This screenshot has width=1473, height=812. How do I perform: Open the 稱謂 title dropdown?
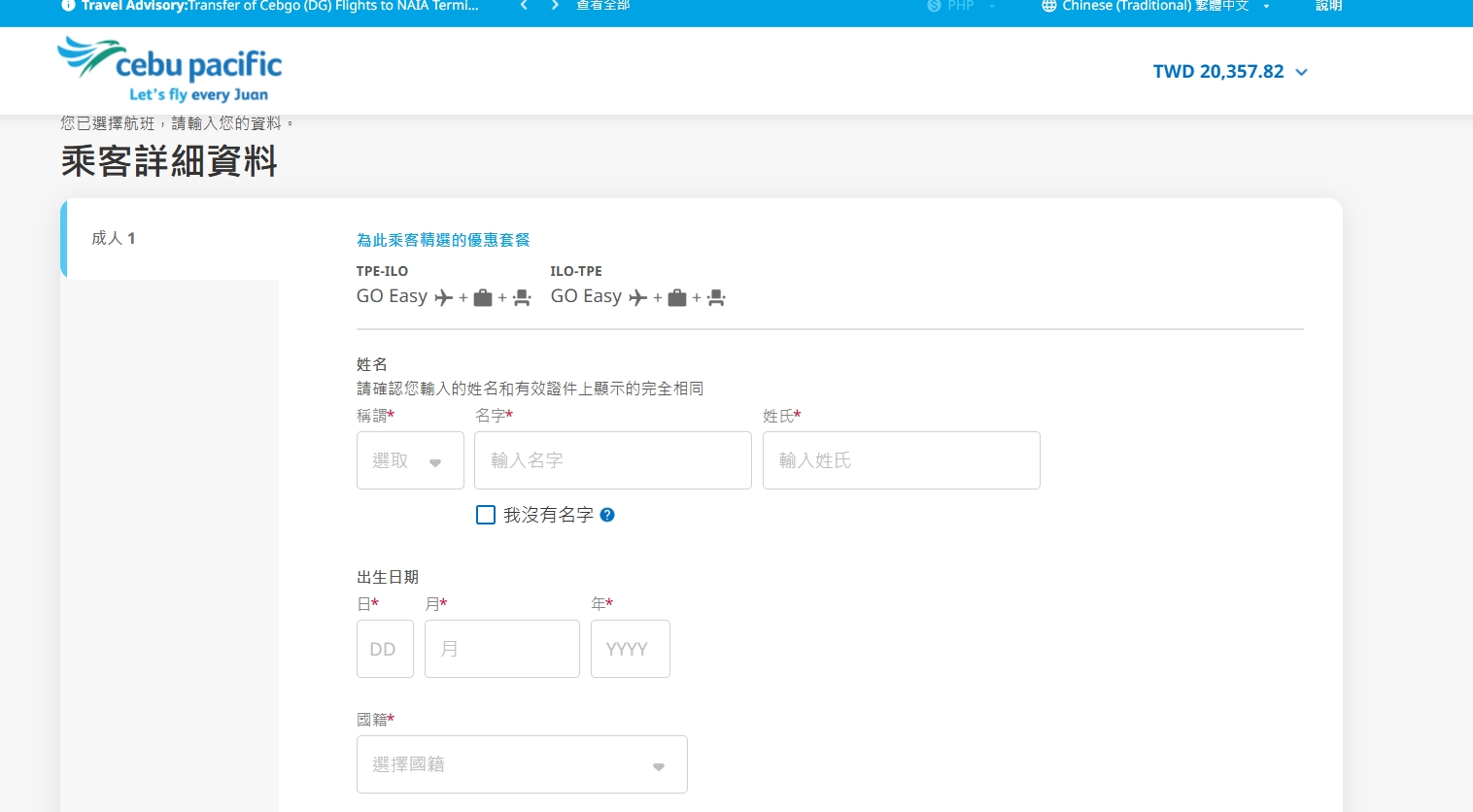pyautogui.click(x=410, y=460)
